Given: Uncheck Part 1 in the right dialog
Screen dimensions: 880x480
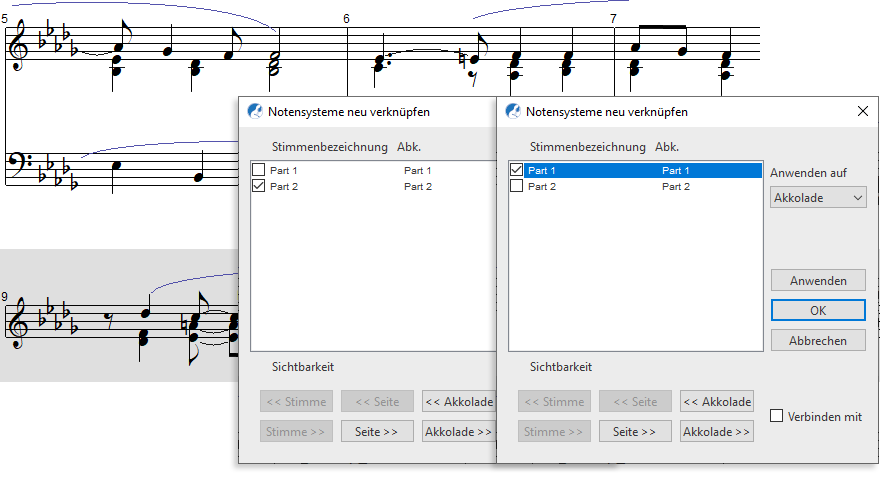Looking at the screenshot, I should coord(517,171).
